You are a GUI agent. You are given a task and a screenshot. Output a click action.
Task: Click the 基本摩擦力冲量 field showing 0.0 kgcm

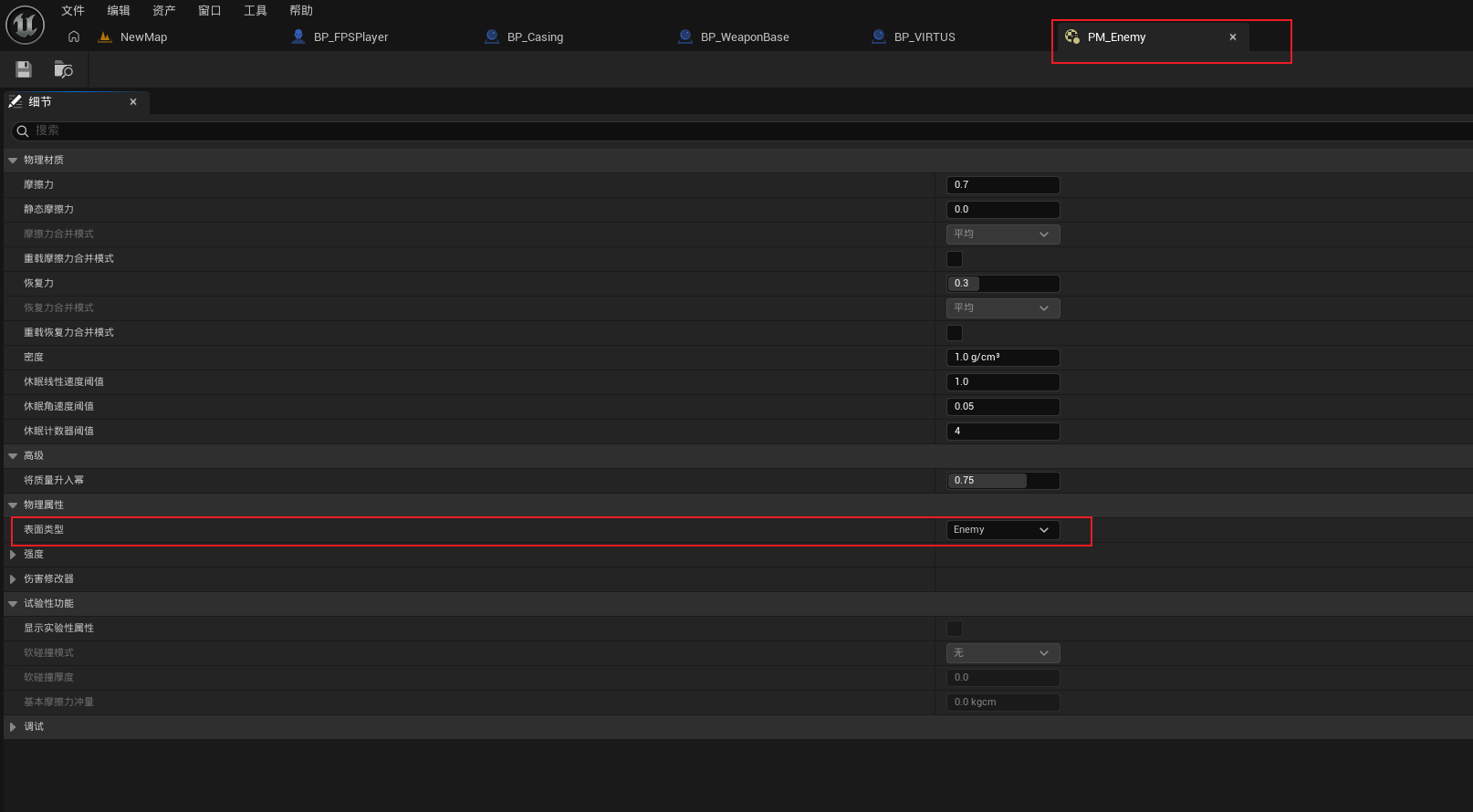coord(1003,703)
